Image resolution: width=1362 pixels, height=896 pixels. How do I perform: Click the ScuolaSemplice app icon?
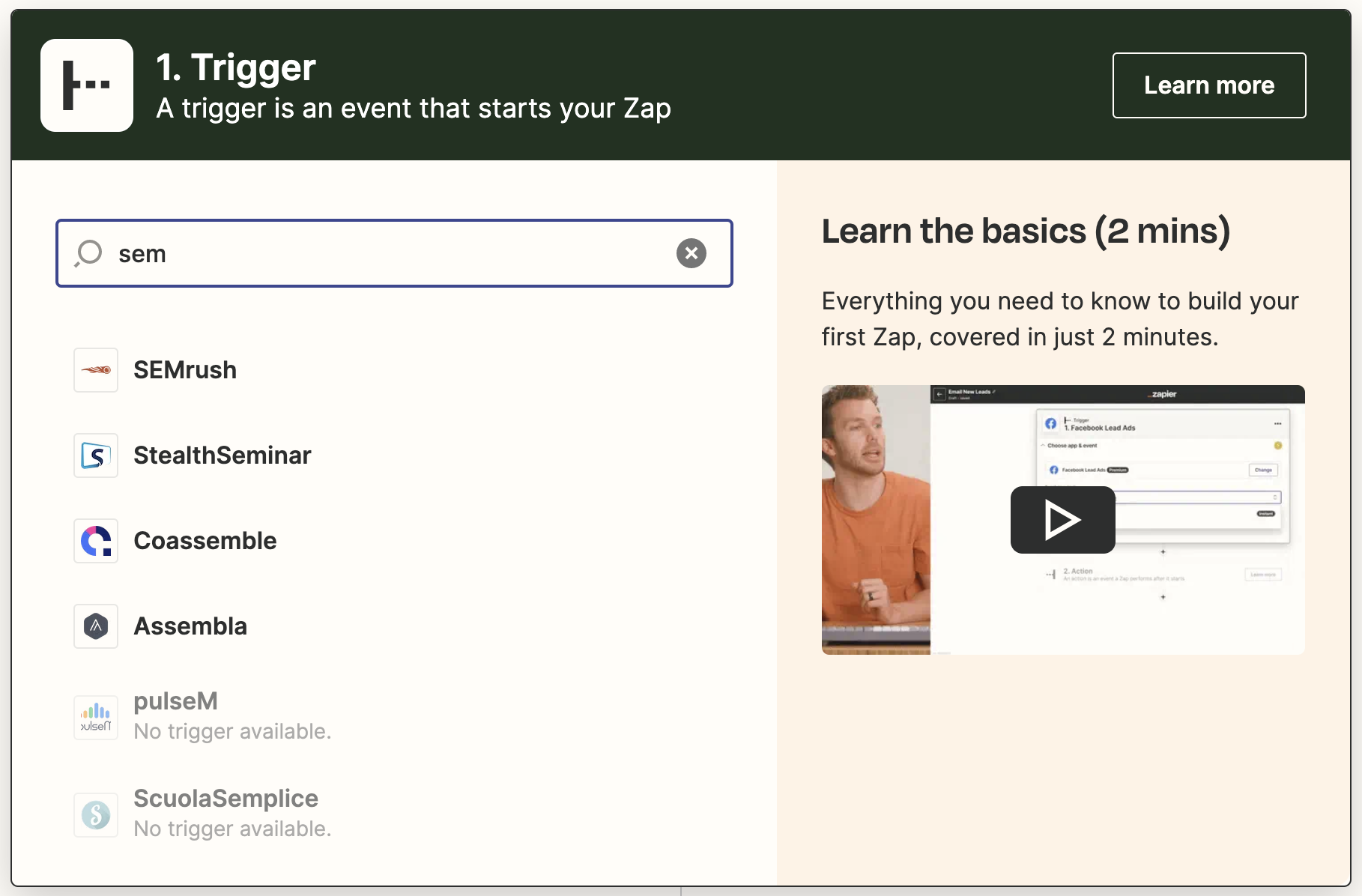95,815
